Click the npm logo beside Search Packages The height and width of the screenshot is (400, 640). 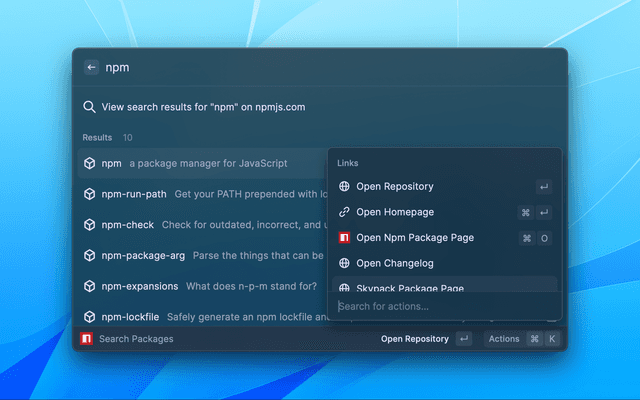tap(87, 339)
